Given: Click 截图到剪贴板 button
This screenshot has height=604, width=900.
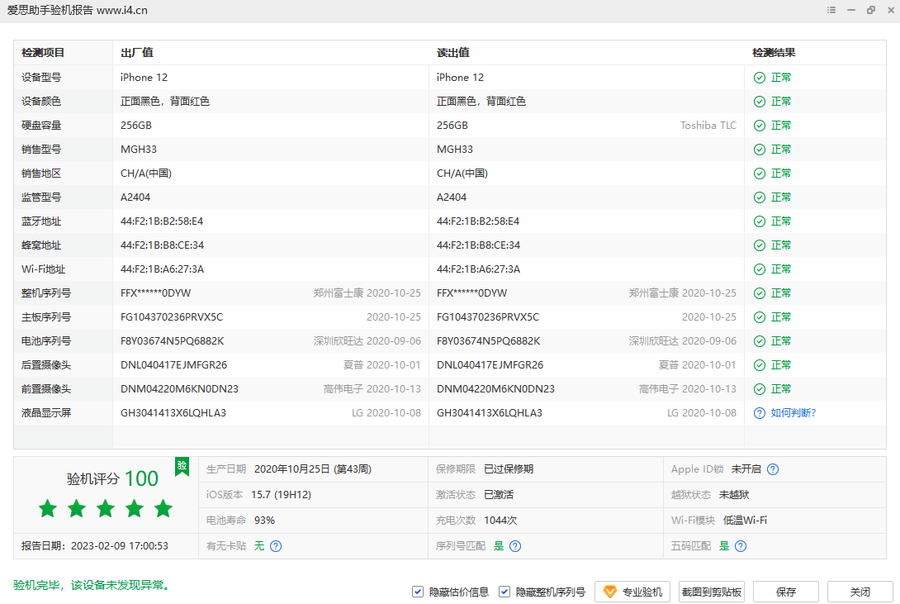Looking at the screenshot, I should [x=712, y=592].
